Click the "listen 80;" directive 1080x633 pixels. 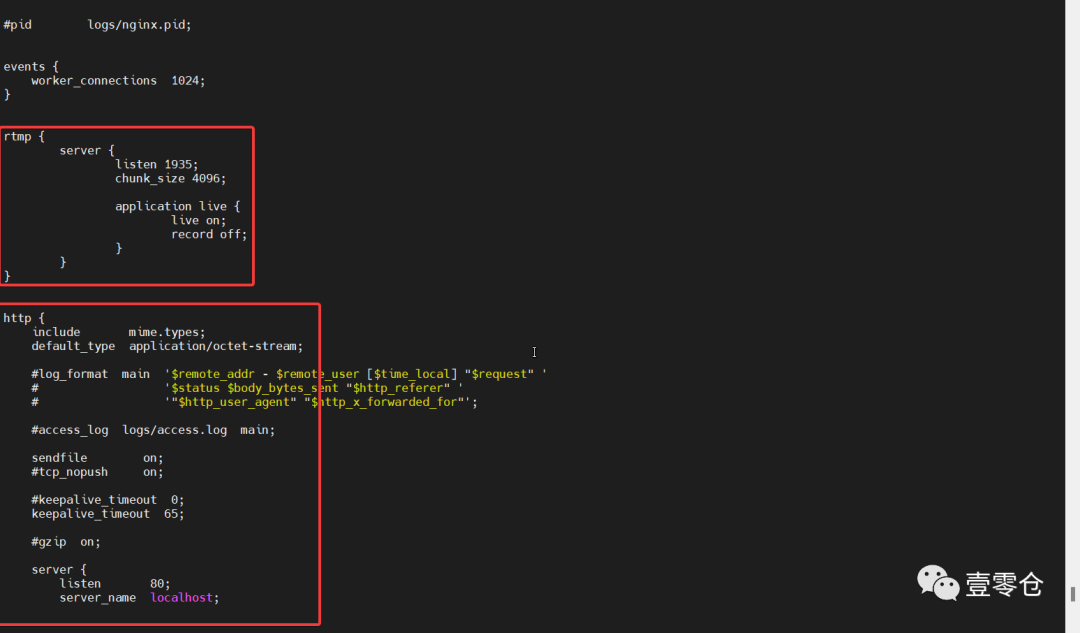tap(114, 584)
